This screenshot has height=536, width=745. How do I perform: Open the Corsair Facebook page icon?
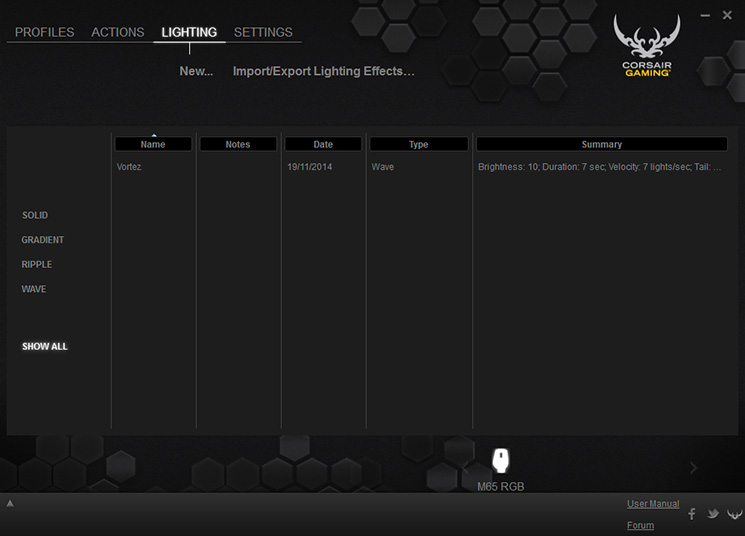[x=692, y=514]
